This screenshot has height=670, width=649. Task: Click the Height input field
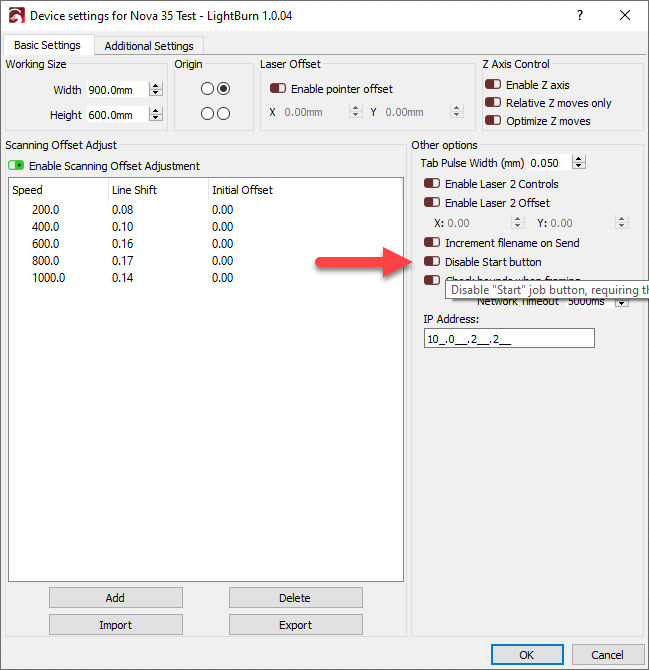click(x=117, y=115)
